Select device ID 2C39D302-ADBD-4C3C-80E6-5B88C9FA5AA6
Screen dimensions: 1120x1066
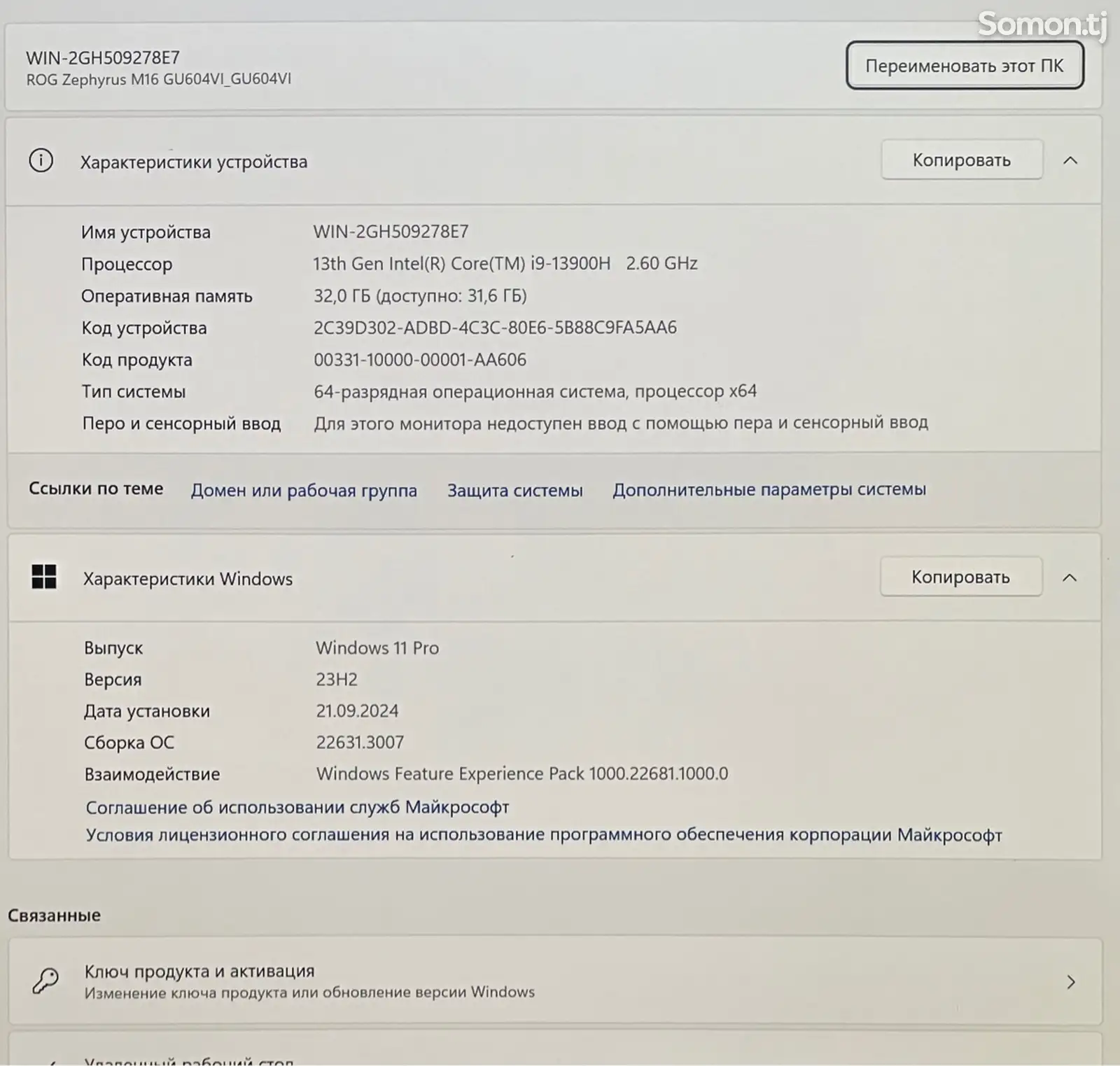click(x=495, y=328)
